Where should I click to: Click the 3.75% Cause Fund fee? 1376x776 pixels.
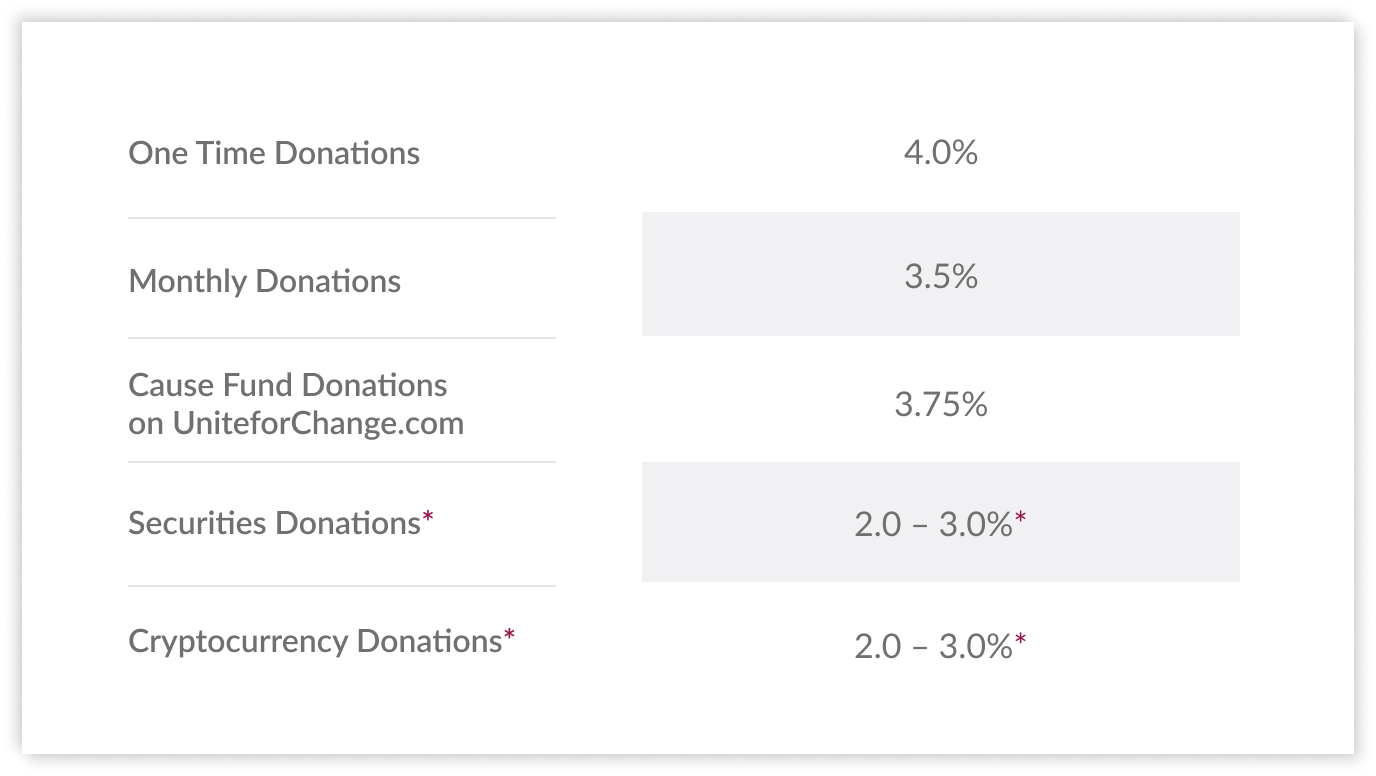tap(940, 405)
